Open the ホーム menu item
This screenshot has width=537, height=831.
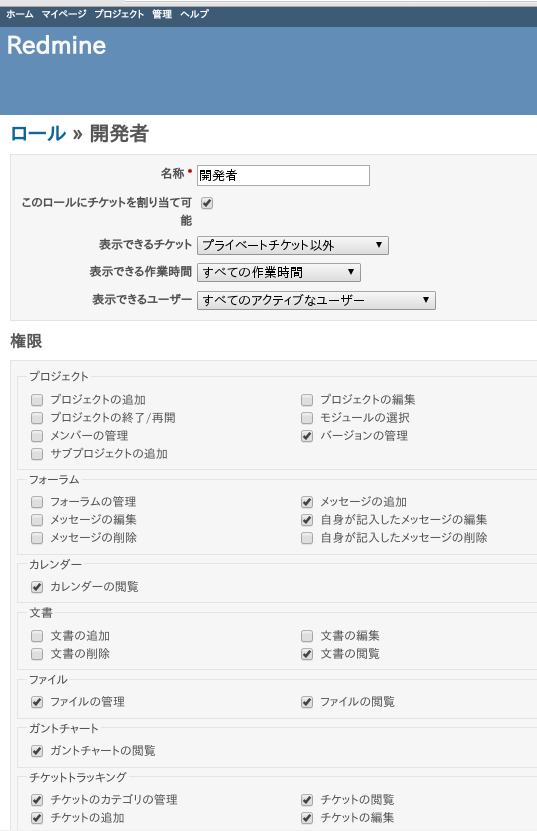point(20,14)
